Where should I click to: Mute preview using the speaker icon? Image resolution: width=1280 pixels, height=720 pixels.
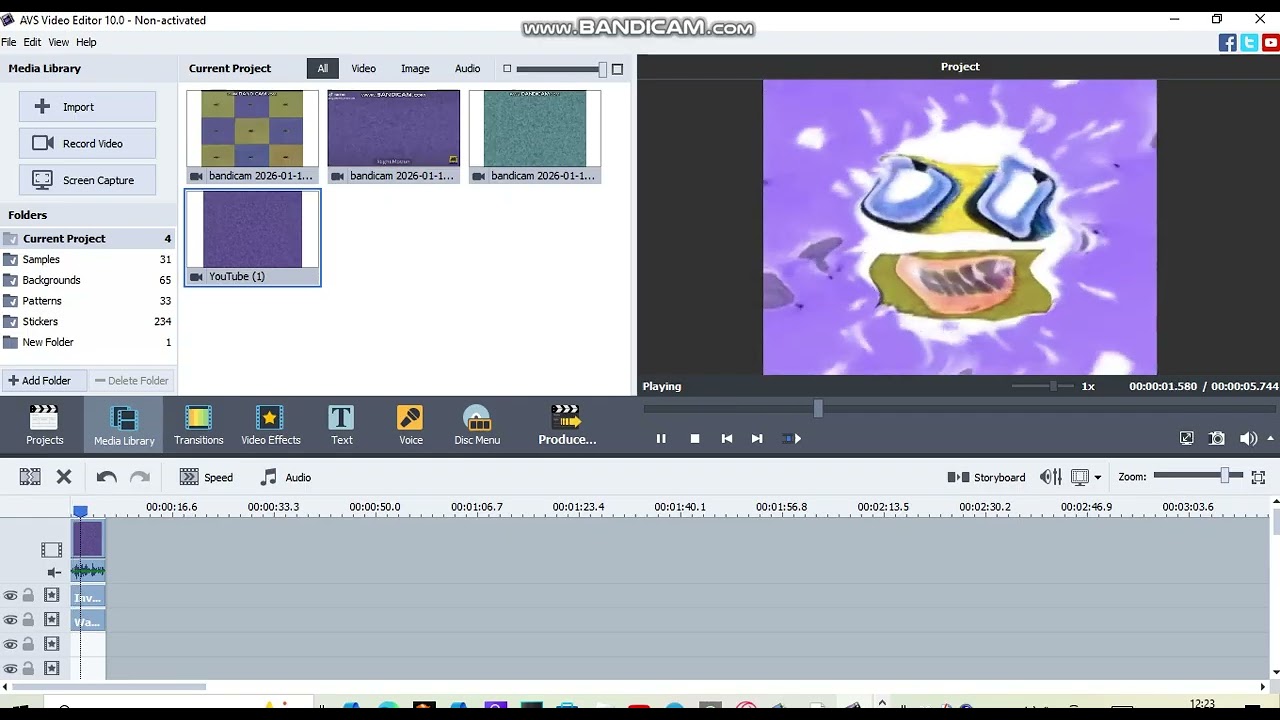(1248, 438)
